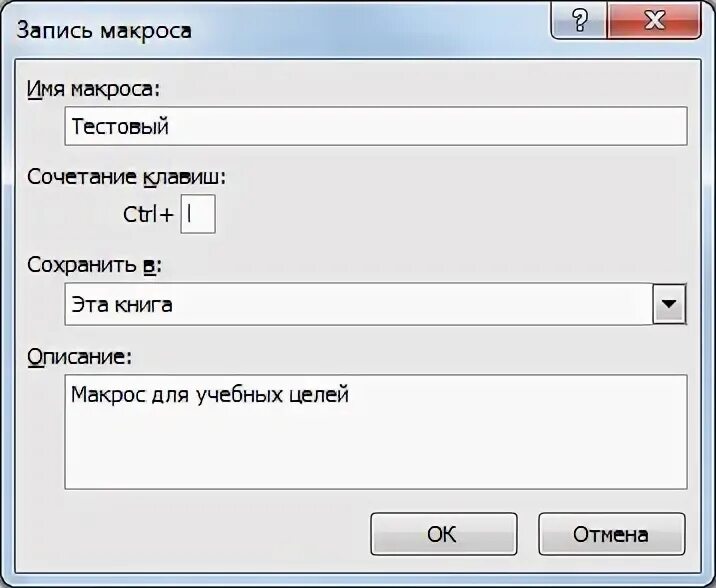Click inside the Ctrl+ shortcut key box
The image size is (716, 588).
pyautogui.click(x=198, y=214)
